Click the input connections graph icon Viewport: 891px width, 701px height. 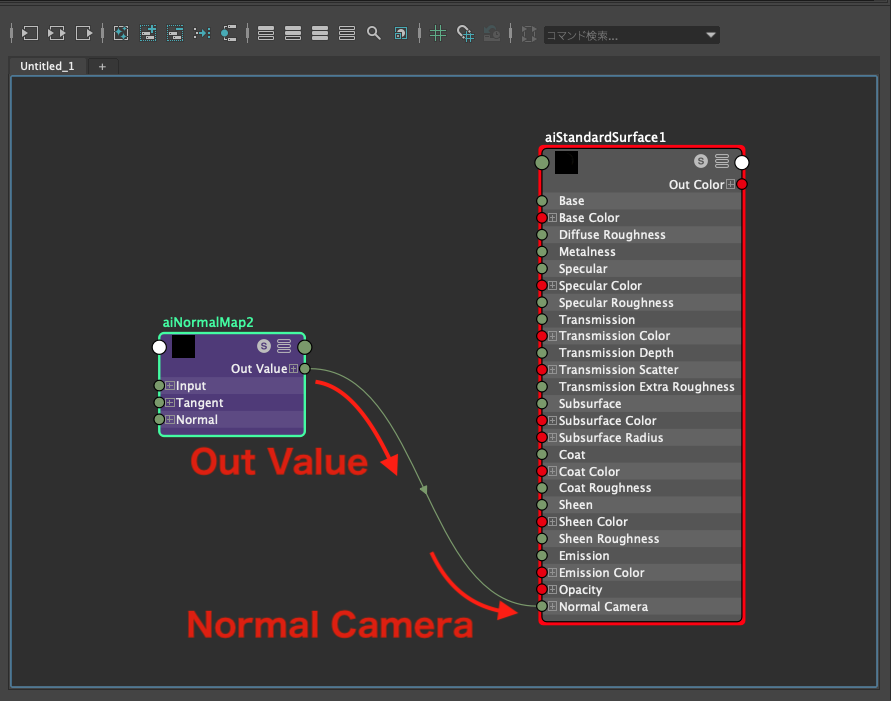(29, 33)
